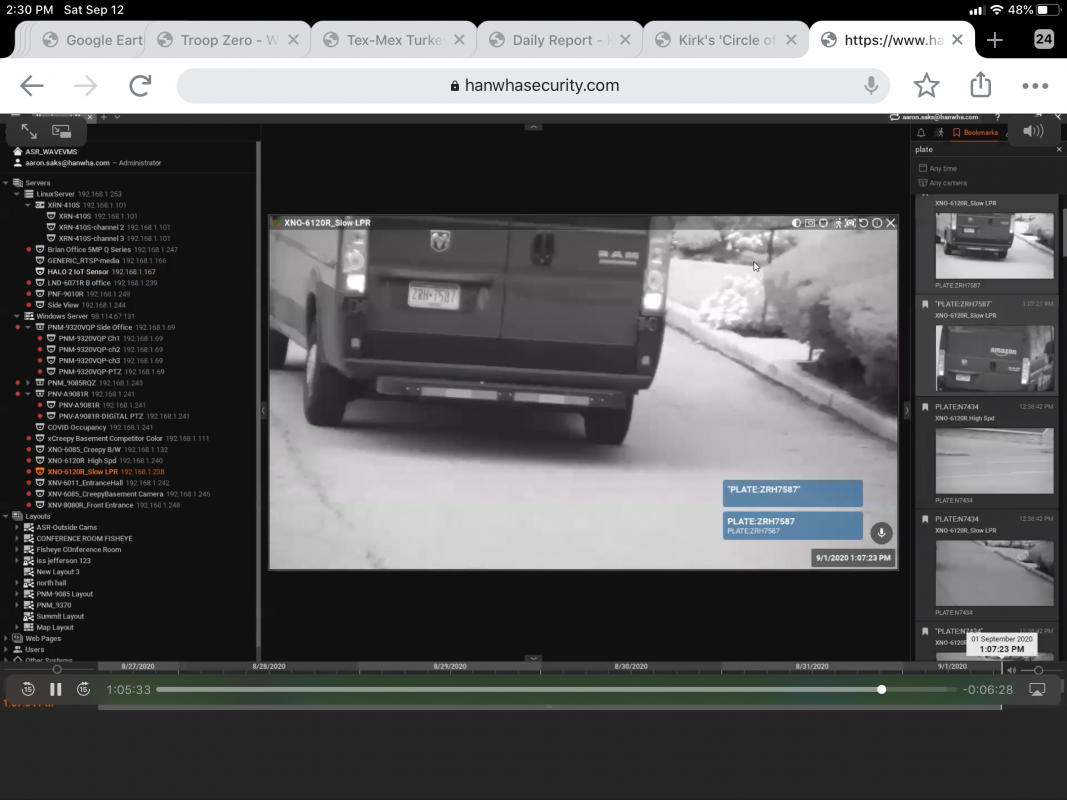The height and width of the screenshot is (800, 1067).
Task: Enter fullscreen video with the arrows icon
Action: [x=29, y=131]
